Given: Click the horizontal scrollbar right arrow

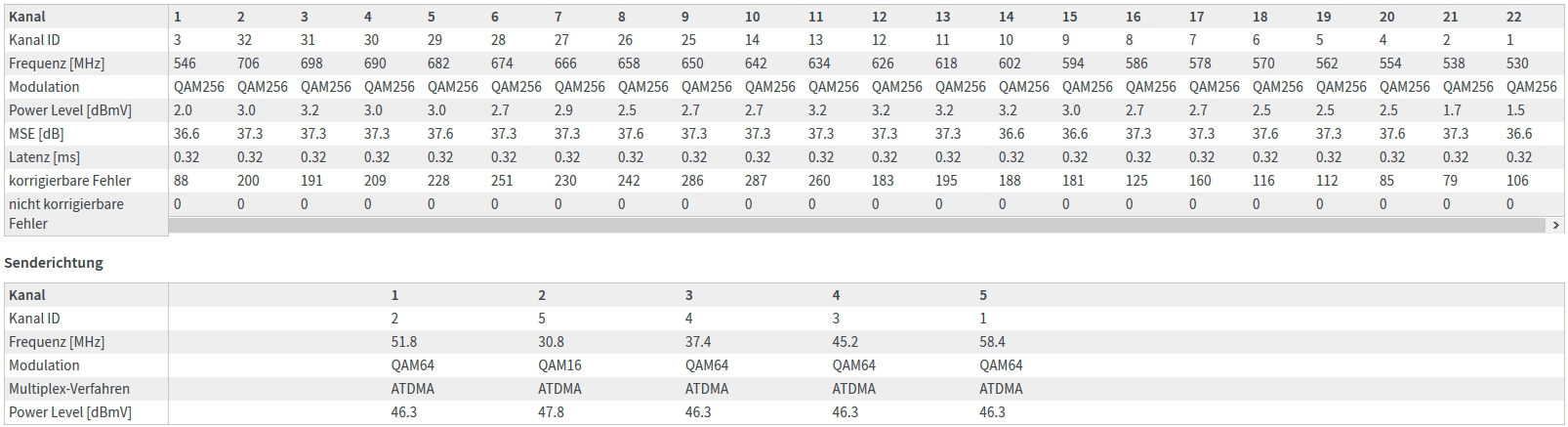Looking at the screenshot, I should click(x=1555, y=225).
